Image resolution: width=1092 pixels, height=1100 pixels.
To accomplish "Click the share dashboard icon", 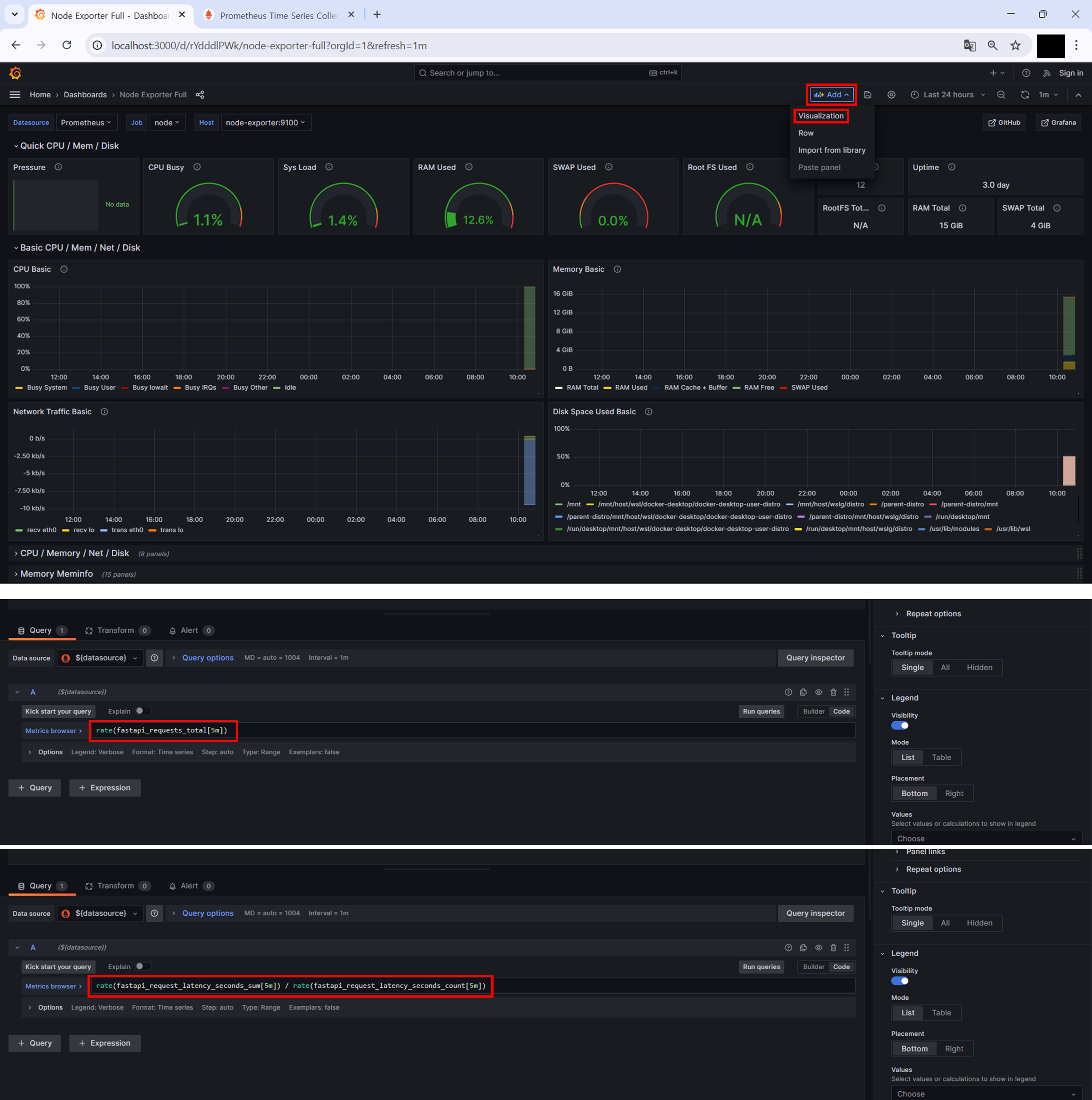I will [200, 94].
